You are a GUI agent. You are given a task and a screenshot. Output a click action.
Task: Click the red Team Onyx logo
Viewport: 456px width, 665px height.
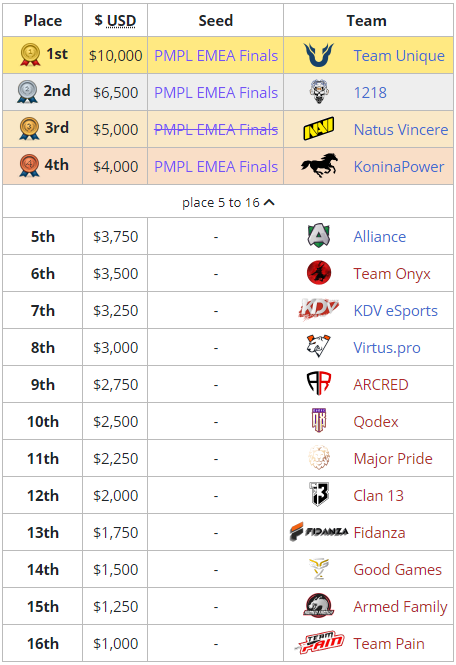pyautogui.click(x=319, y=273)
